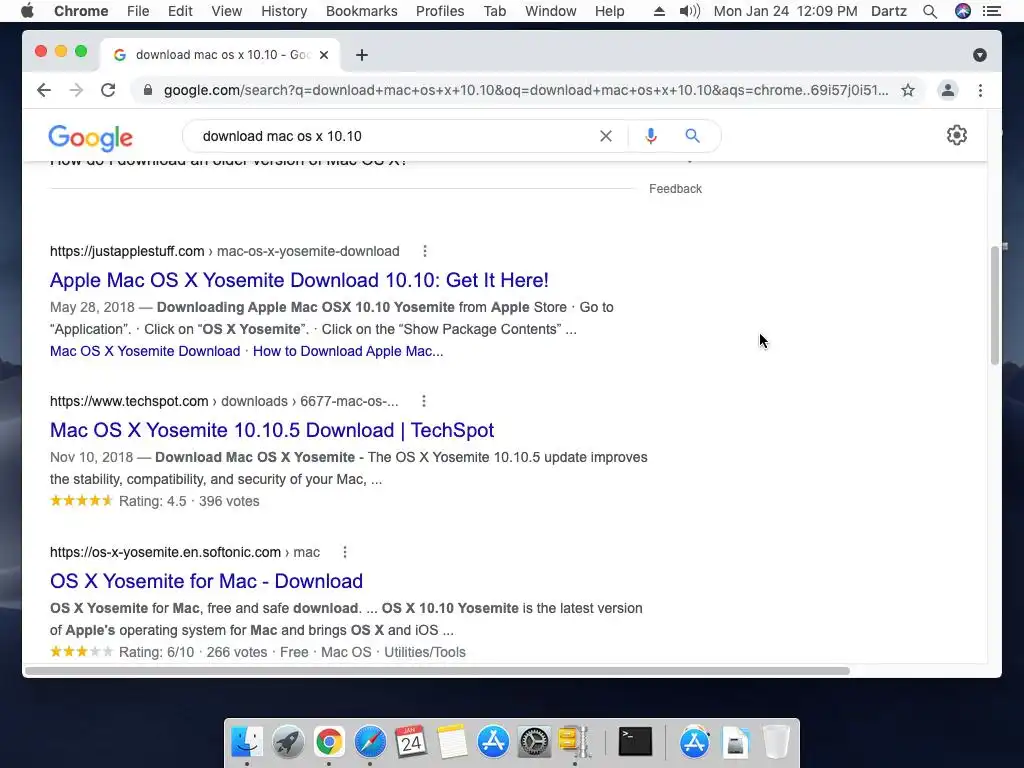Go back with the browser back arrow
The height and width of the screenshot is (768, 1024).
click(x=44, y=90)
